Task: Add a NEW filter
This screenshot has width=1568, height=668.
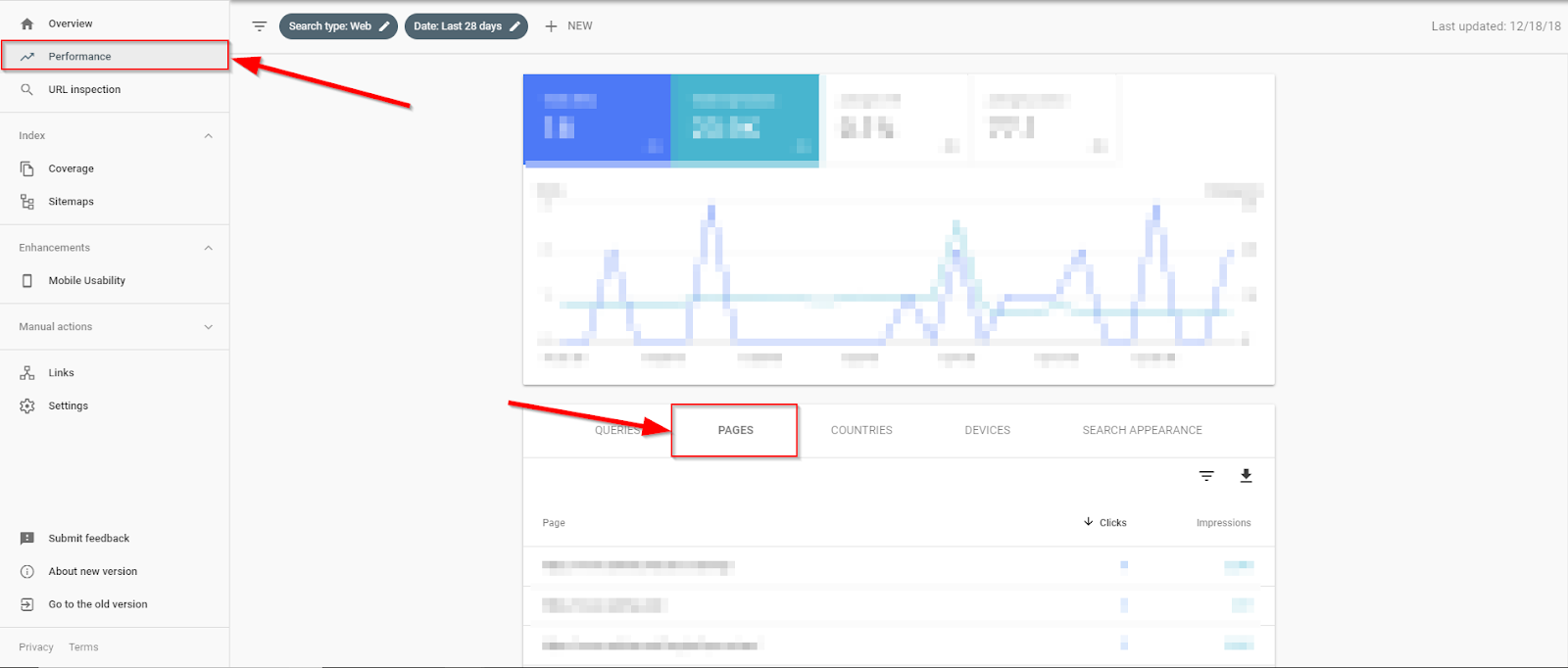Action: [x=568, y=26]
